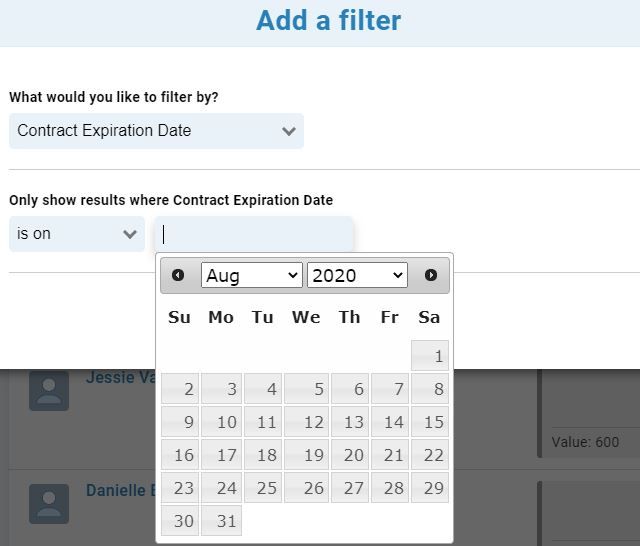Select August 25 date
The width and height of the screenshot is (640, 546).
pos(263,488)
